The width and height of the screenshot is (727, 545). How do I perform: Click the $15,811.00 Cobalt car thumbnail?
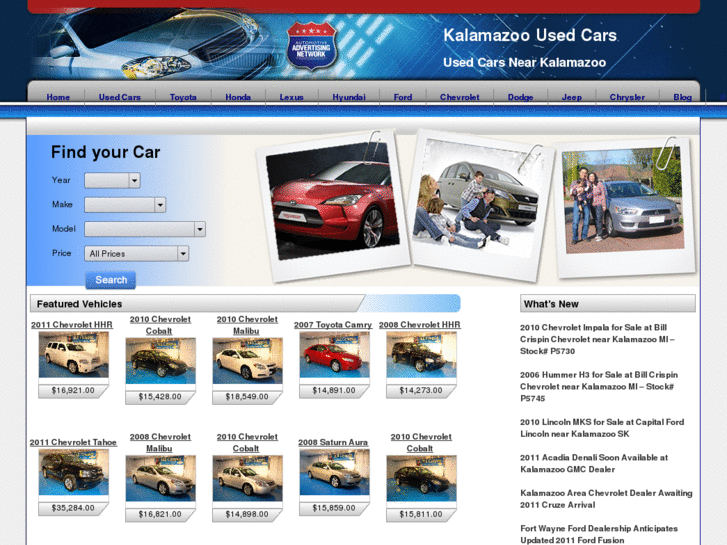[x=421, y=478]
